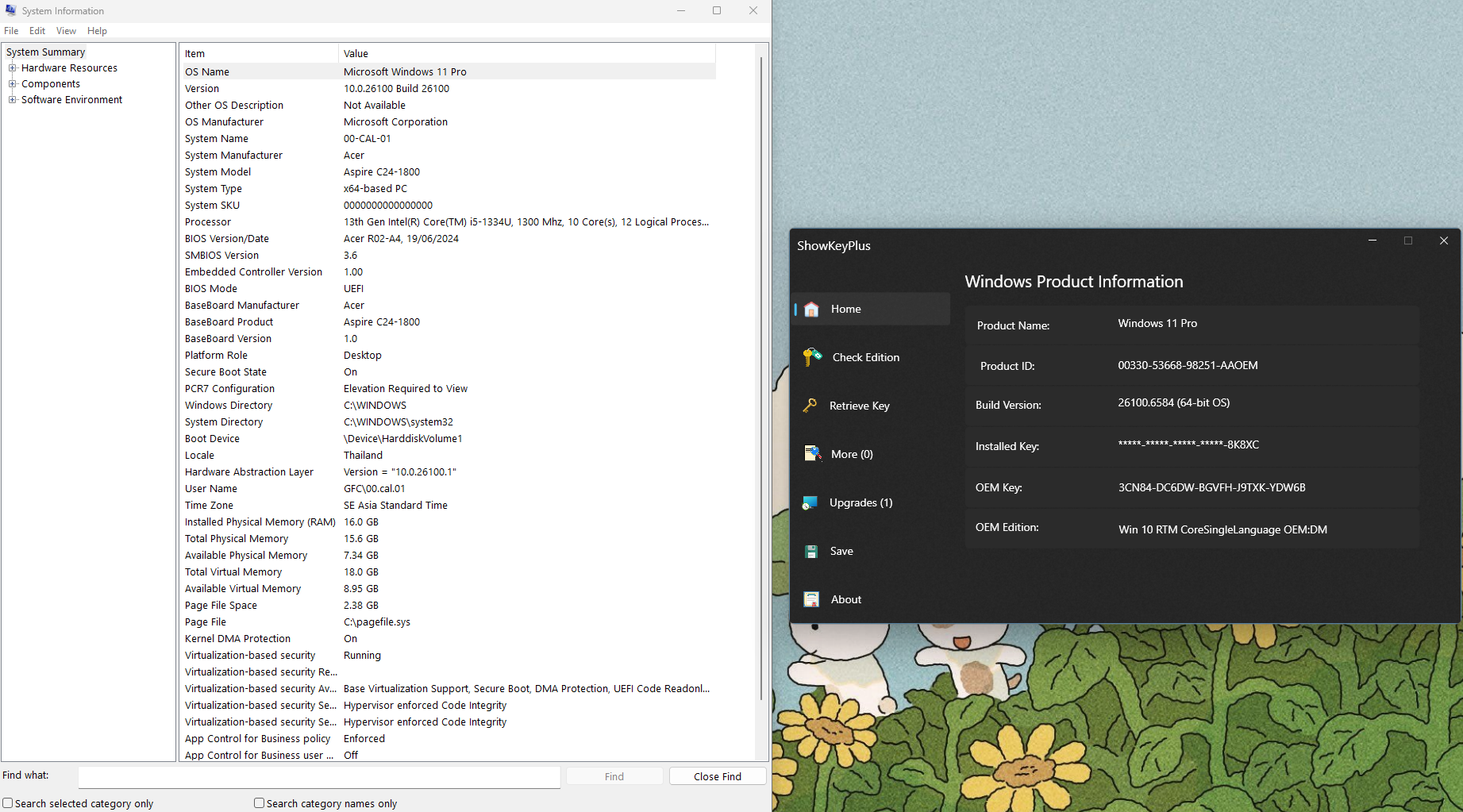Click the Upgrades (1) icon

(x=810, y=502)
